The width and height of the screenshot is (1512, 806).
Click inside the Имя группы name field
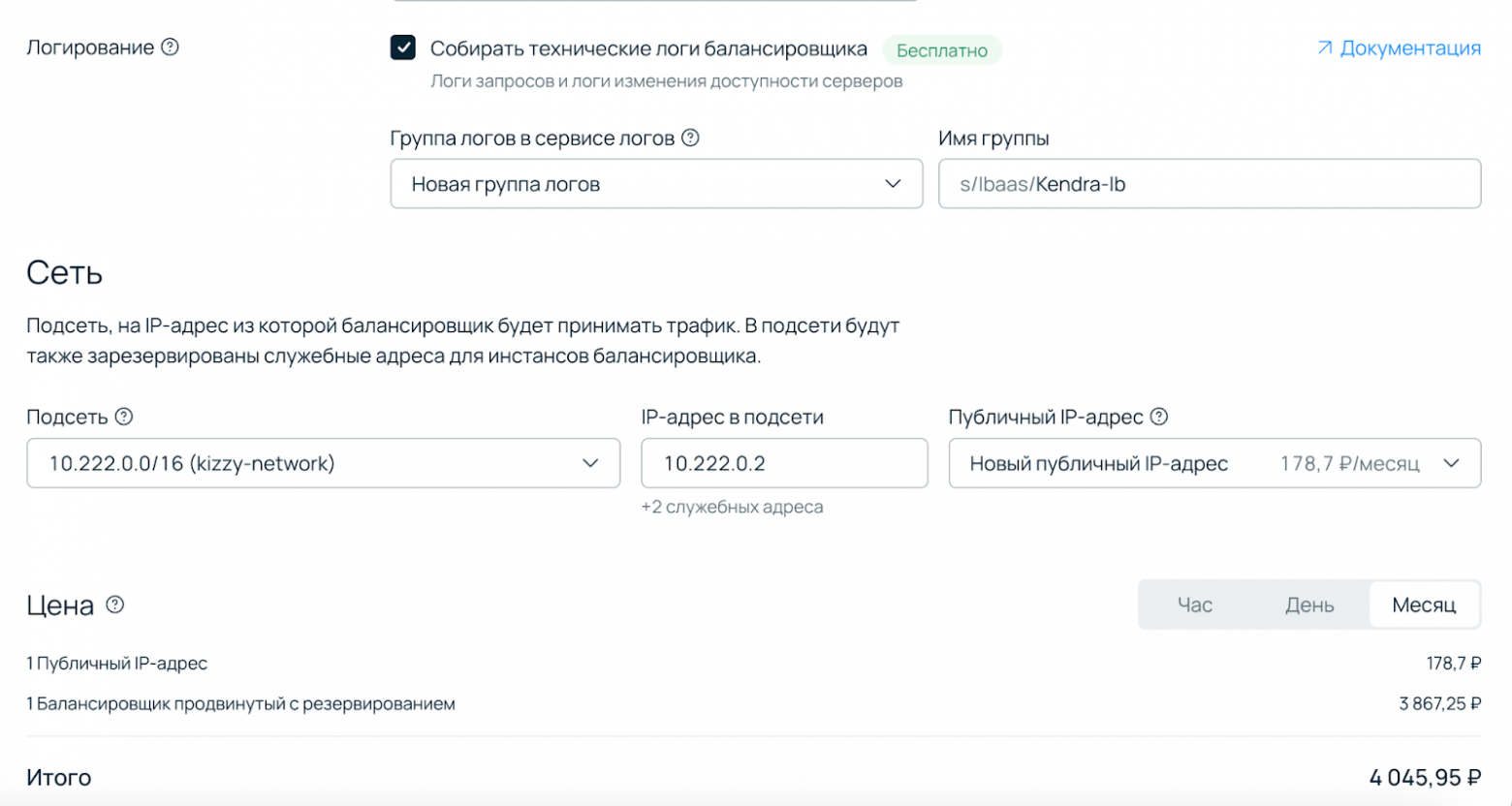[1210, 183]
